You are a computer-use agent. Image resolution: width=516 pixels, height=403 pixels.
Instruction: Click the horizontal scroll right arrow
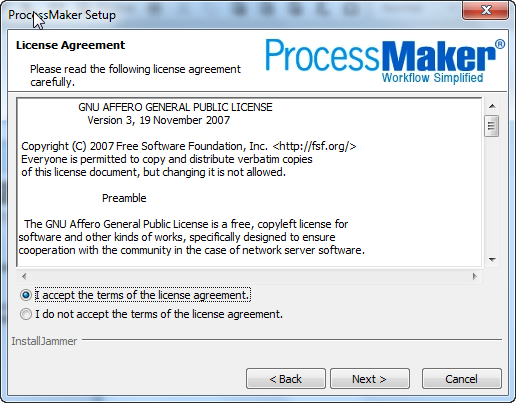[474, 276]
